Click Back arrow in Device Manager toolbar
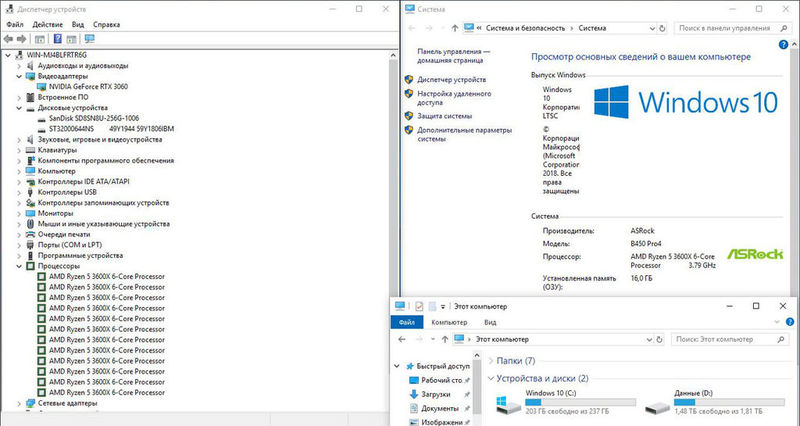Image resolution: width=800 pixels, height=426 pixels. 8,39
